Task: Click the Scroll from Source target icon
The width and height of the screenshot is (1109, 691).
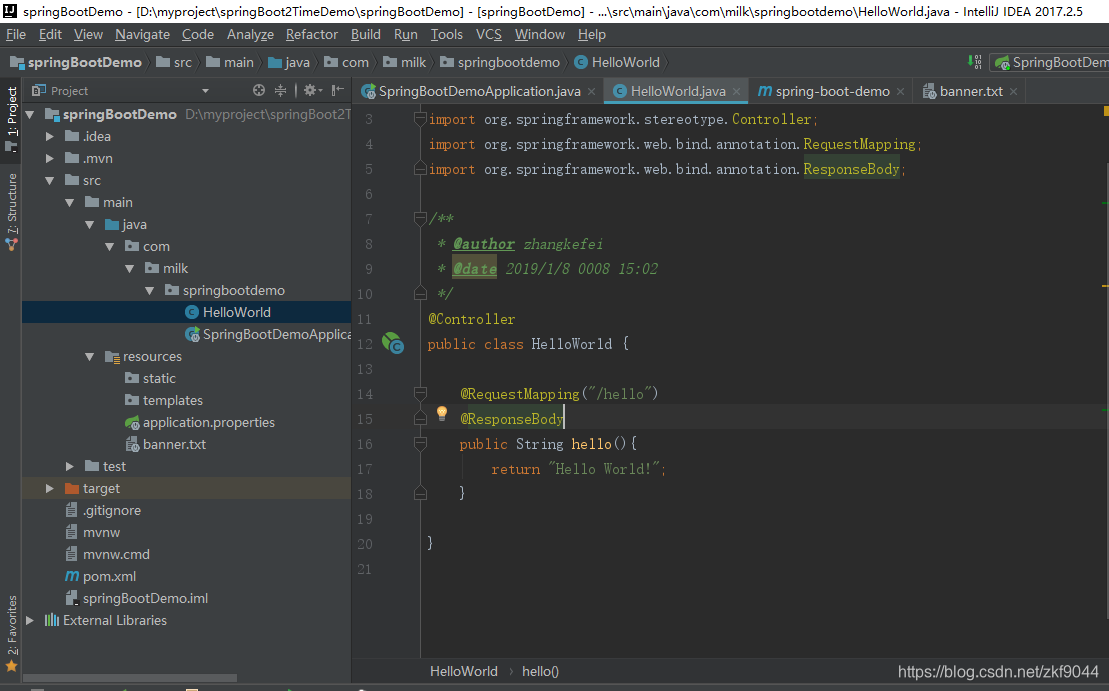Action: pos(259,91)
